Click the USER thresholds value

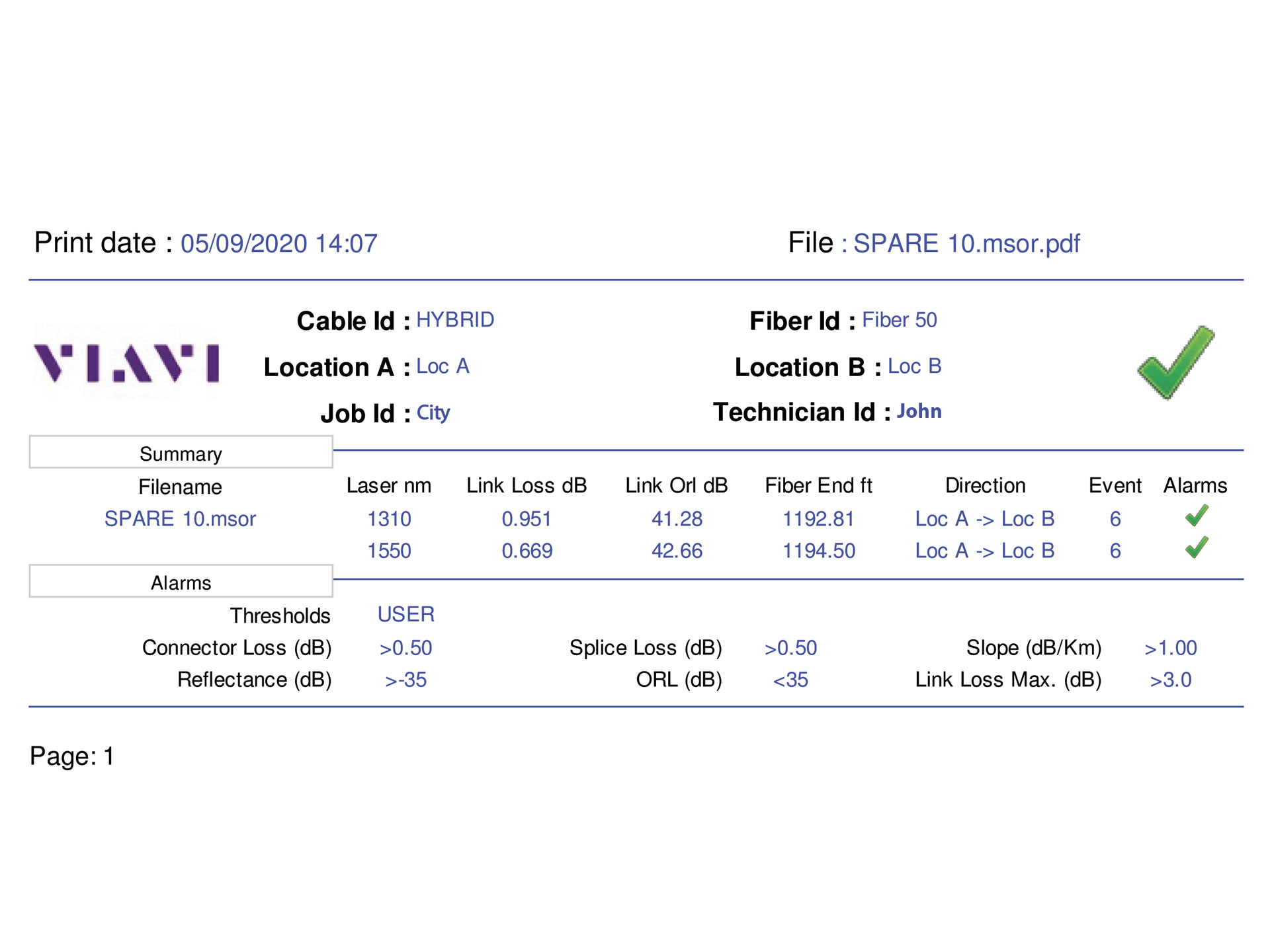pos(405,614)
